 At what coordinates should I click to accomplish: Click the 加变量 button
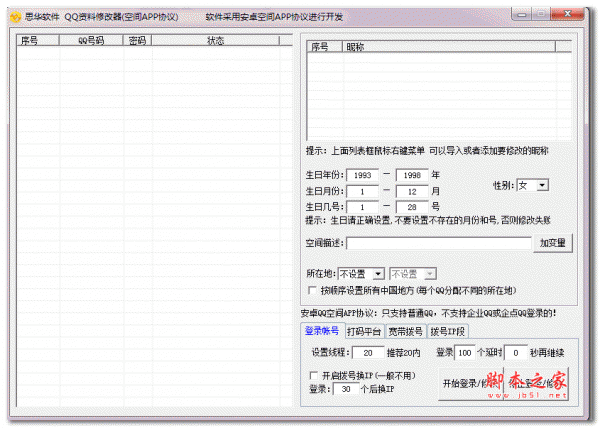pyautogui.click(x=553, y=243)
